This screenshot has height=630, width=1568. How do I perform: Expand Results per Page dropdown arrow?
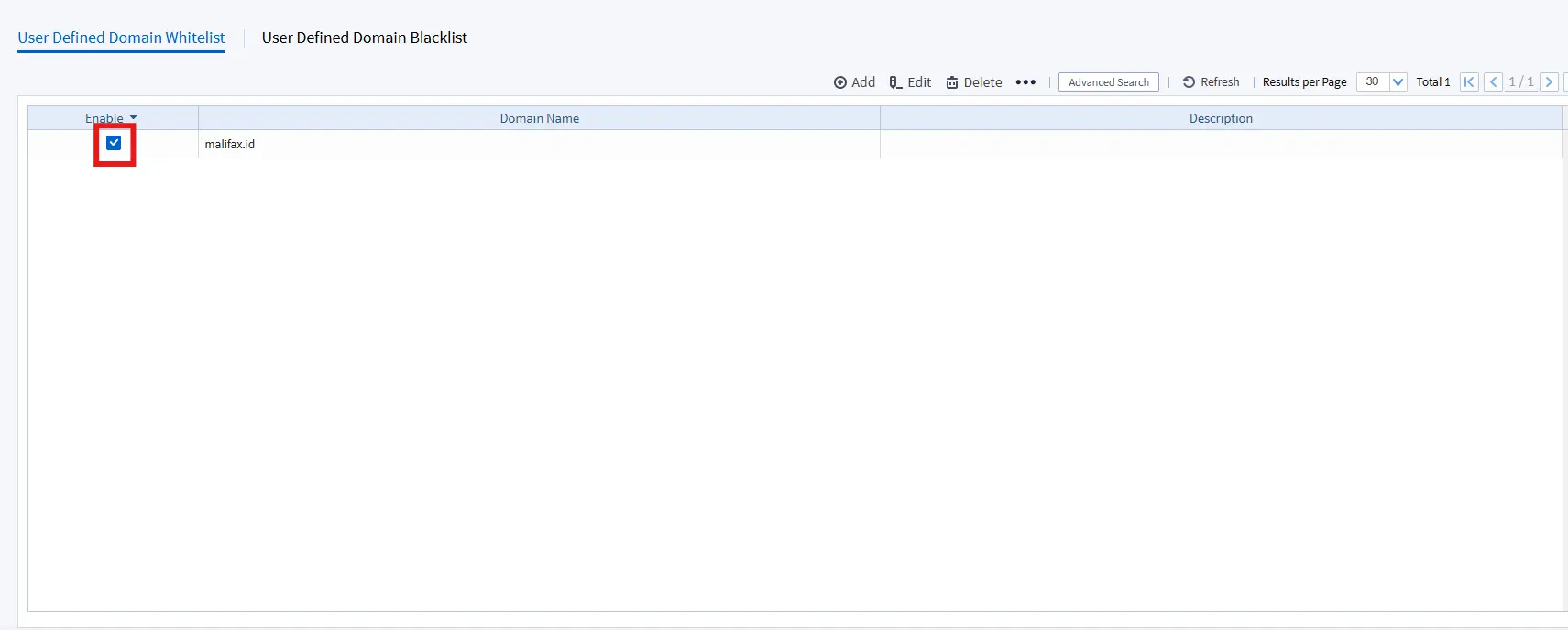coord(1398,82)
